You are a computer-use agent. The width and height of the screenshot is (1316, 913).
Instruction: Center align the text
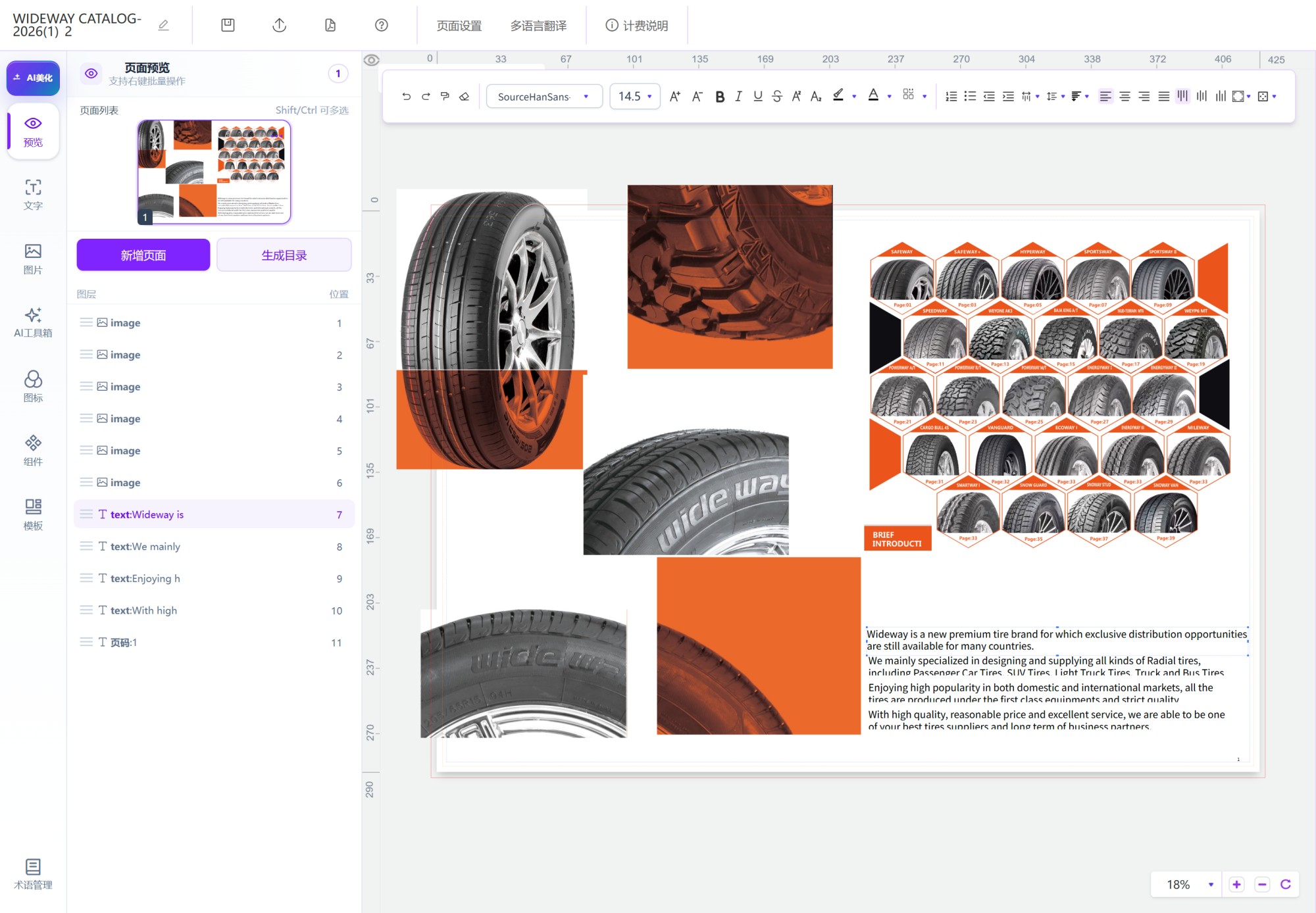(1125, 97)
